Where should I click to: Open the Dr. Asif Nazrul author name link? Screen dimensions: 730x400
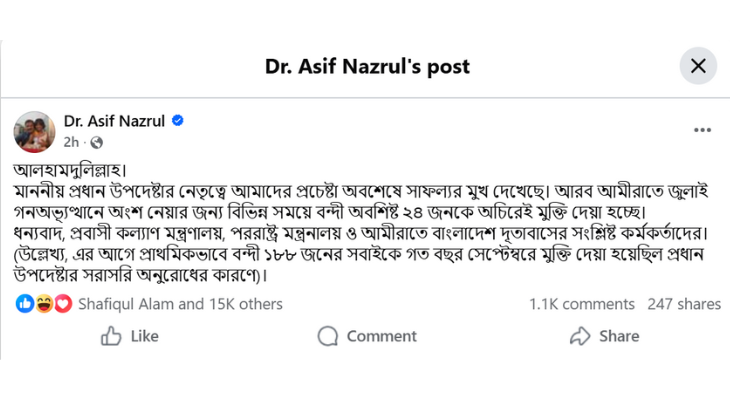(115, 121)
